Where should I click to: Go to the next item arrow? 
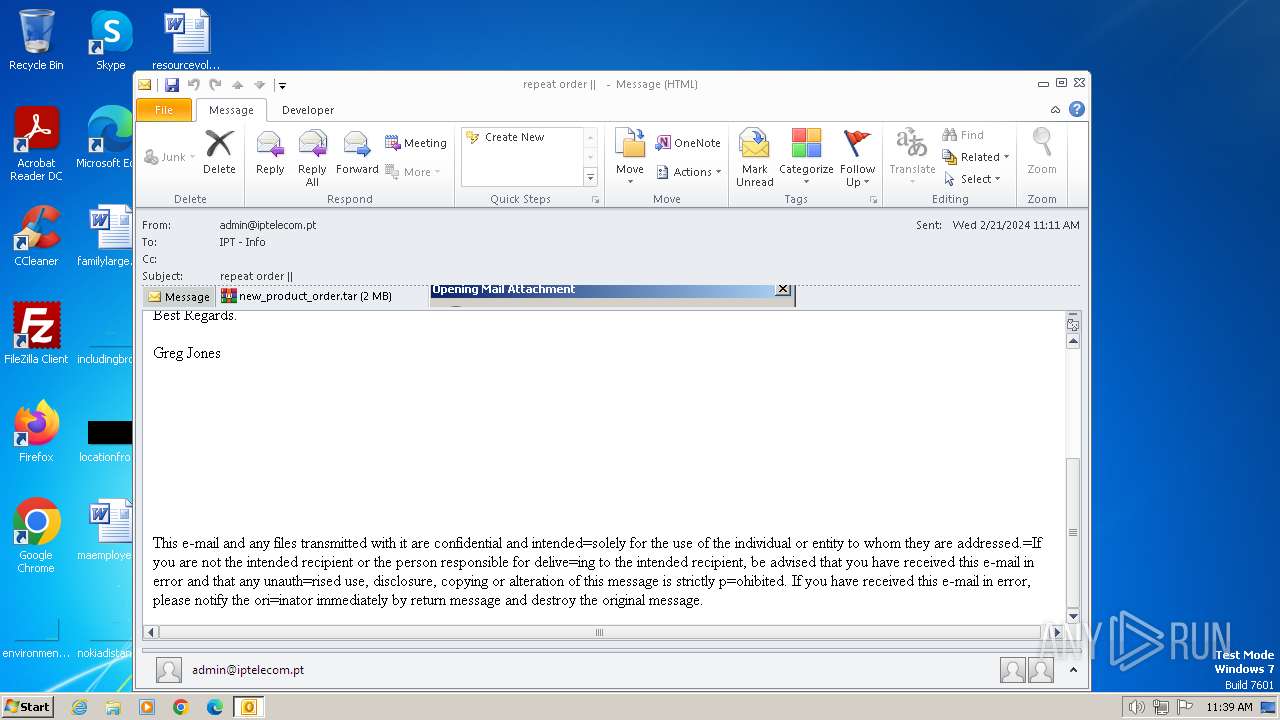(259, 85)
